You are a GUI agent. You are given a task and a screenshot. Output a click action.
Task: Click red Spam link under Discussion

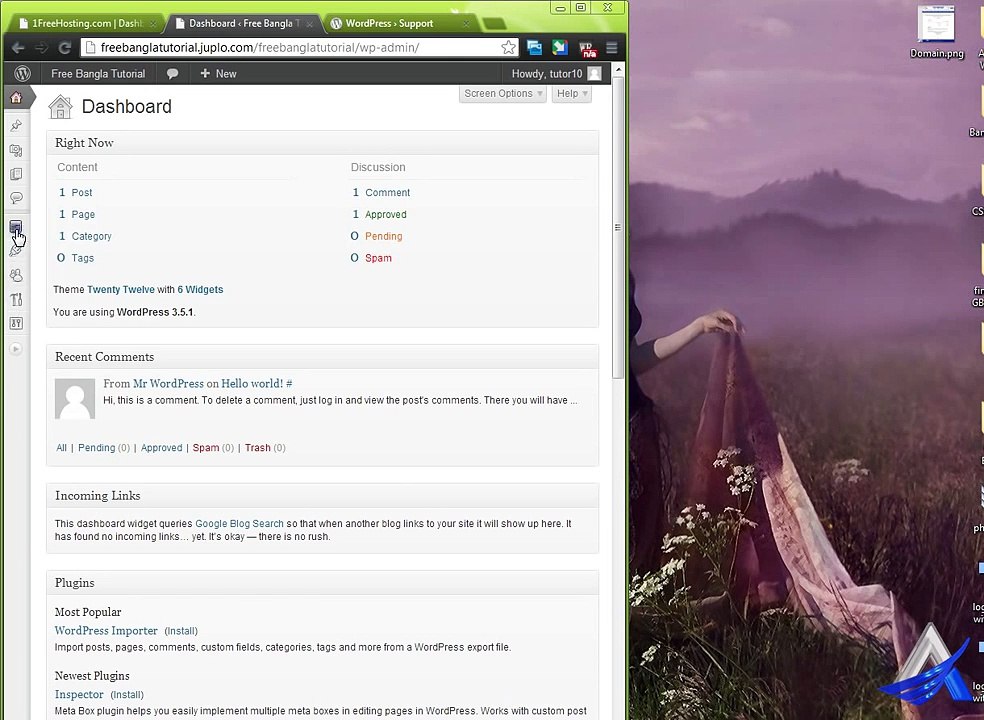click(x=378, y=258)
